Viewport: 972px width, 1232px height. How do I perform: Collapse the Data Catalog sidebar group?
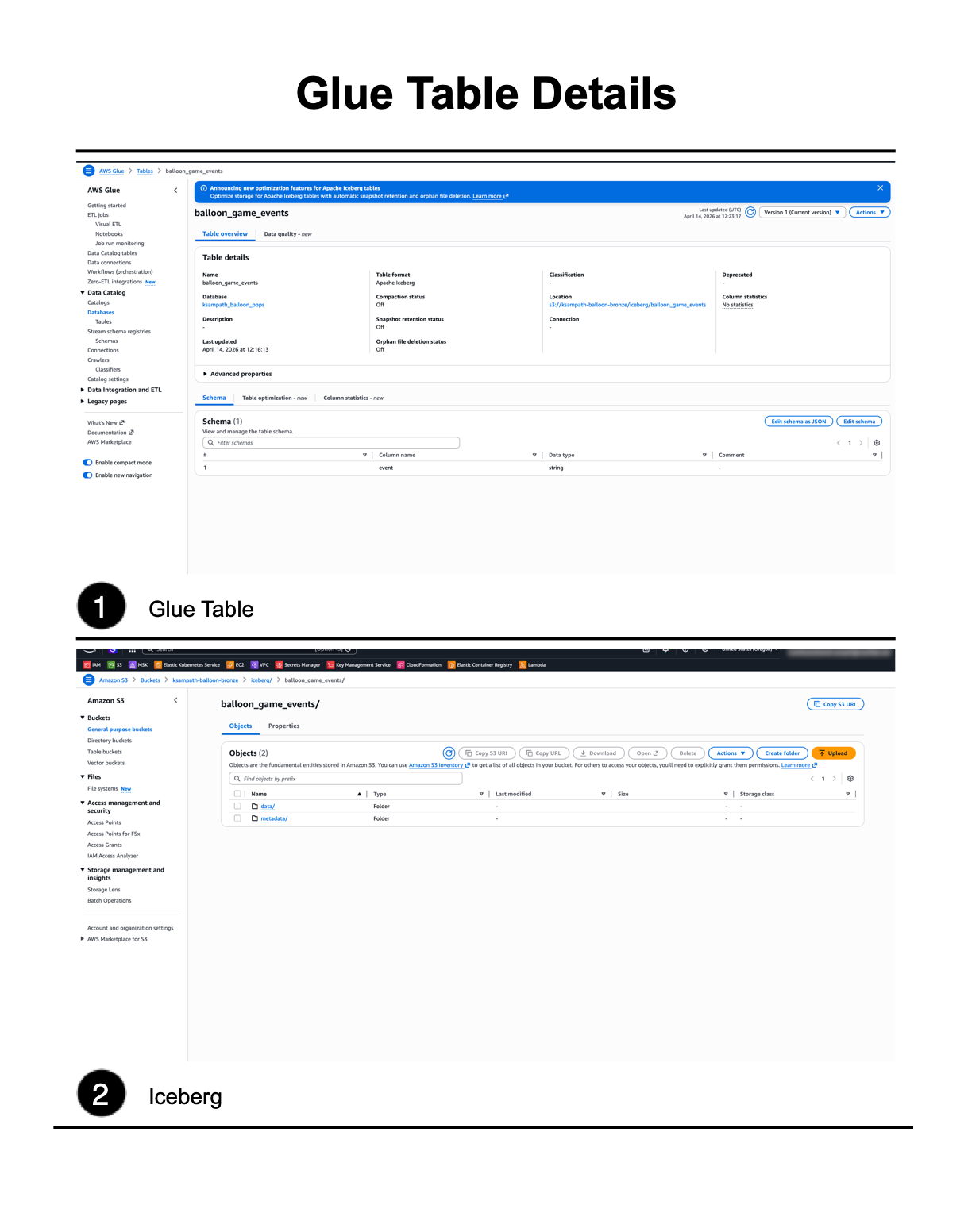pos(83,293)
